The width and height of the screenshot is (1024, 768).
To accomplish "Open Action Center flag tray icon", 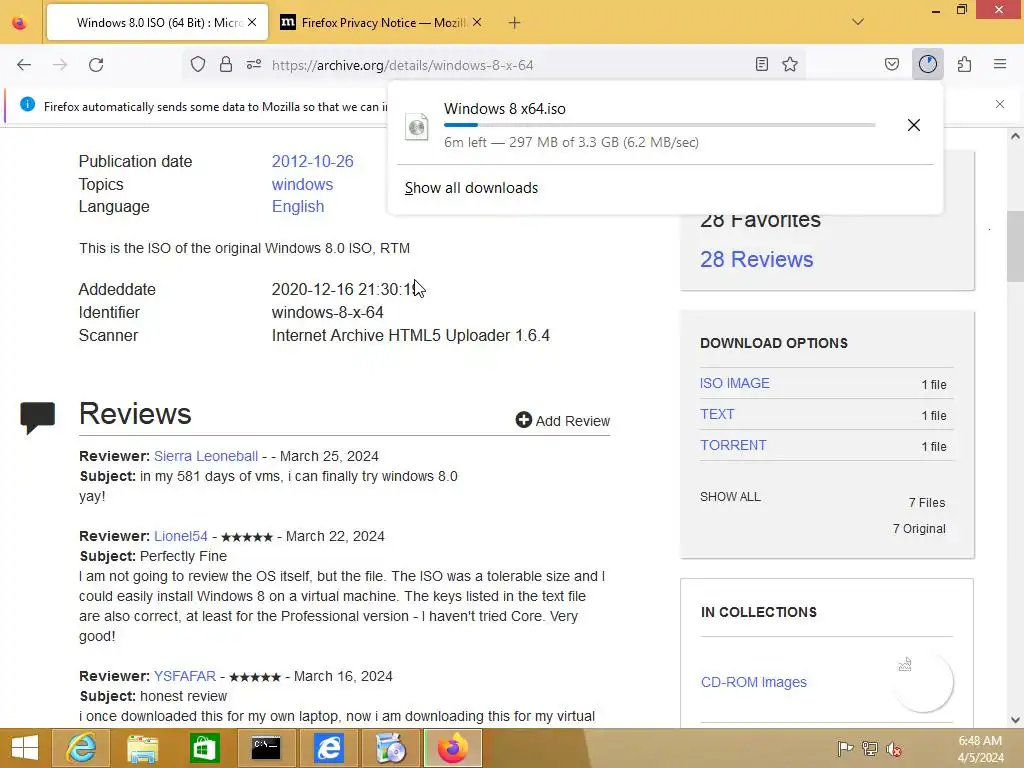I will click(x=845, y=749).
